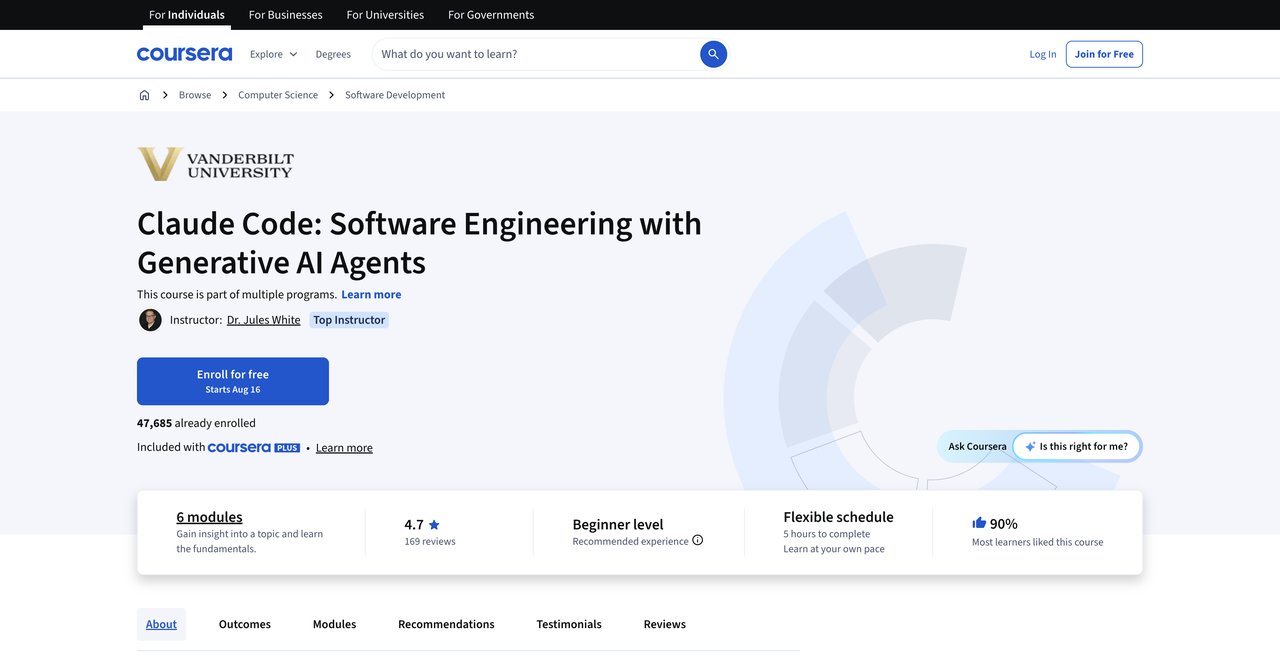
Task: Click the blue search magnifier button
Action: tap(713, 54)
